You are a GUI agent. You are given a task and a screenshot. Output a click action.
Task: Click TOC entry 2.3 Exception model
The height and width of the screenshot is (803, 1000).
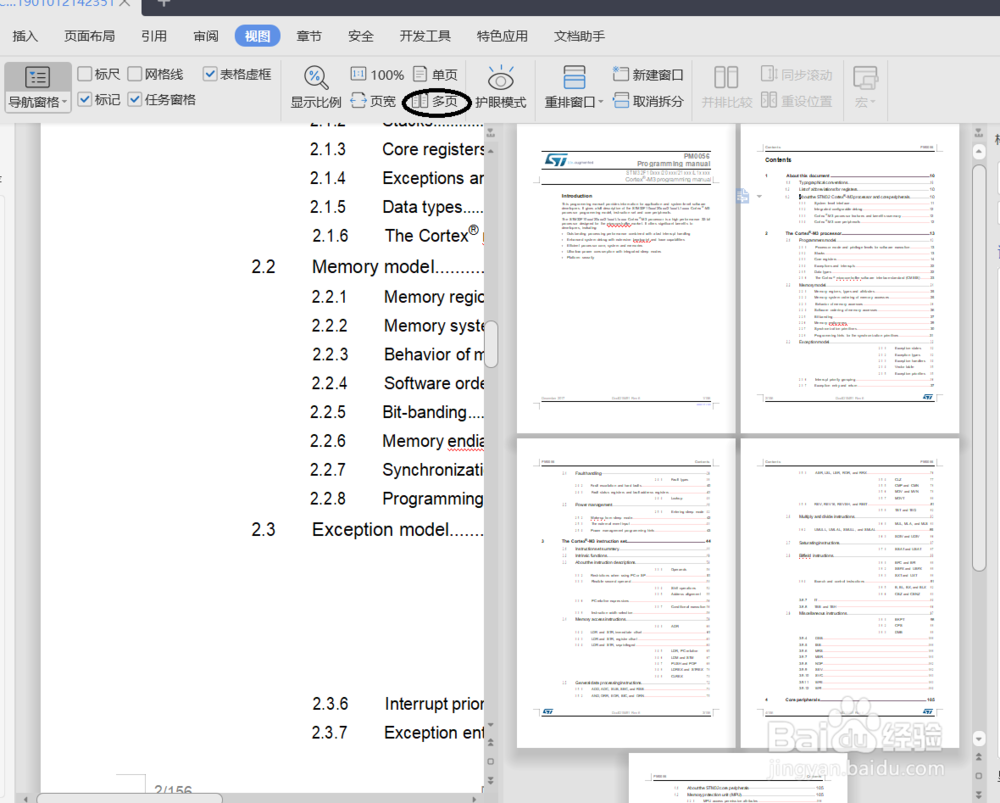[367, 529]
